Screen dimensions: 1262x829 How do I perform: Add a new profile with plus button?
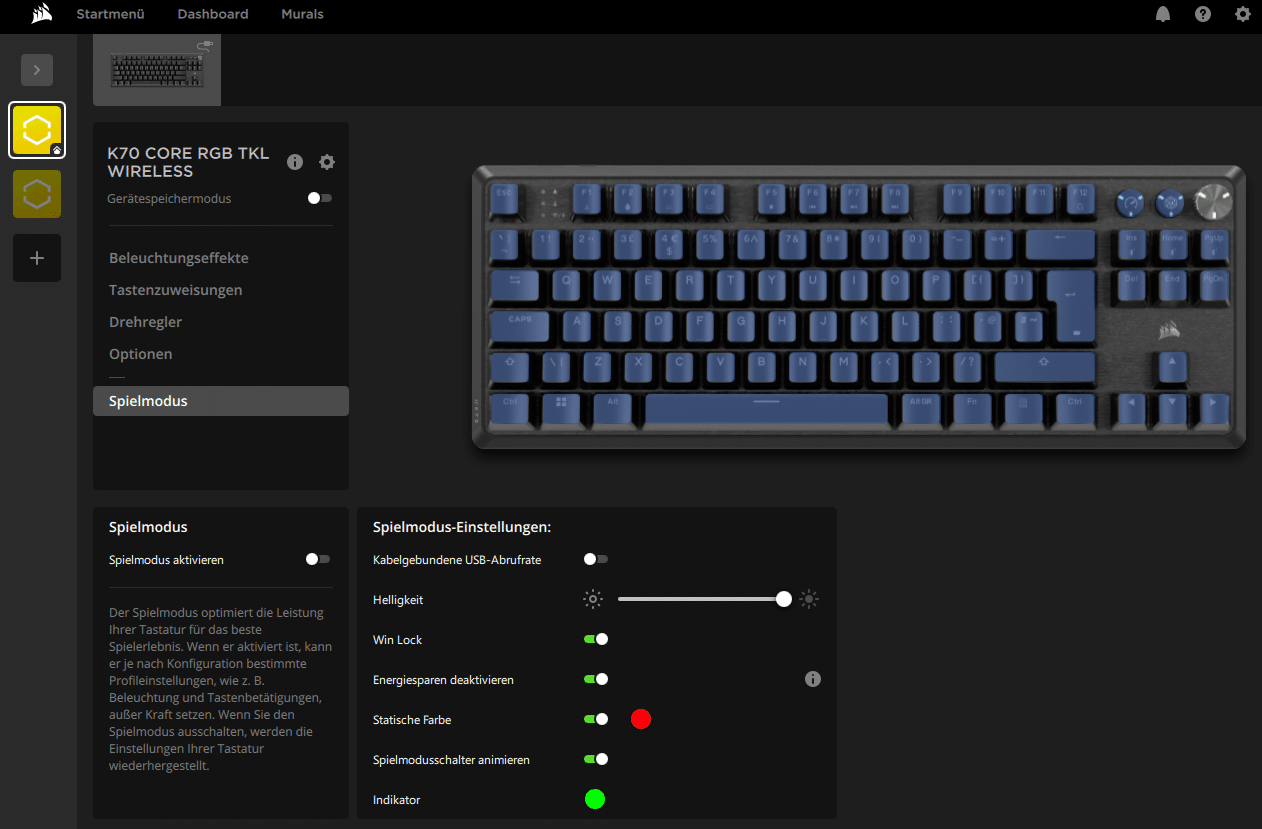(x=37, y=258)
